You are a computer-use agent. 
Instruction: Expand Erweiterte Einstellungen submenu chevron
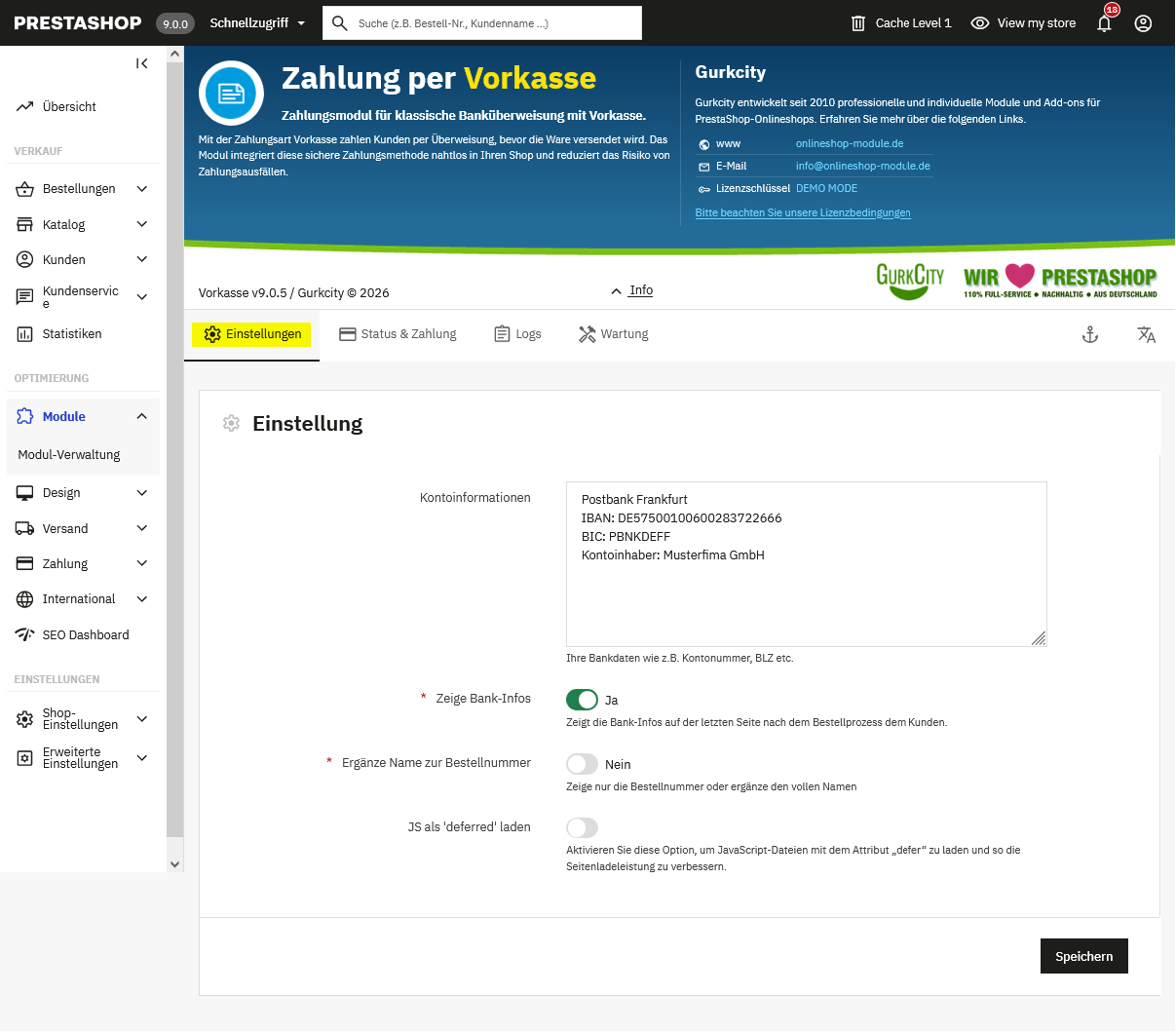click(142, 758)
